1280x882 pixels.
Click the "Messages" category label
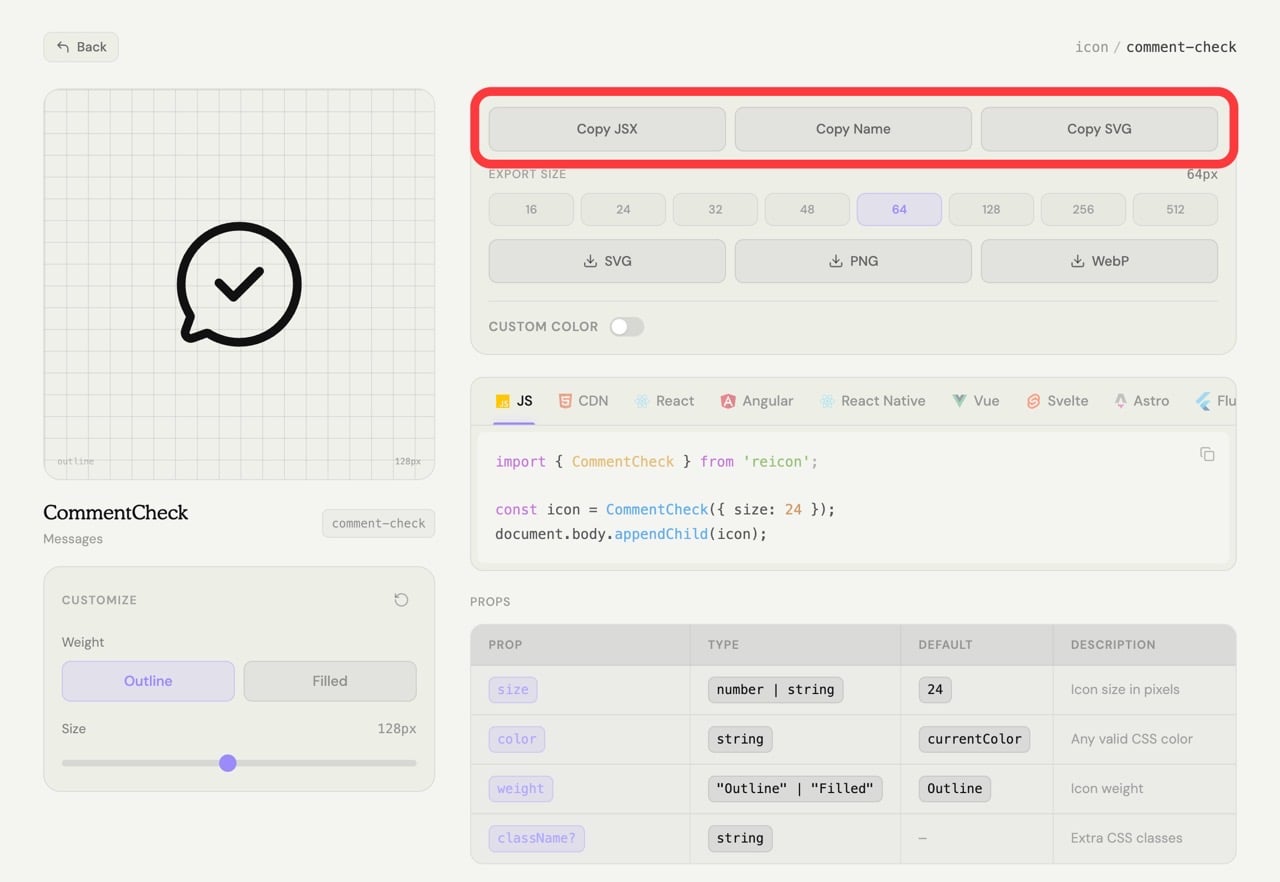coord(73,539)
